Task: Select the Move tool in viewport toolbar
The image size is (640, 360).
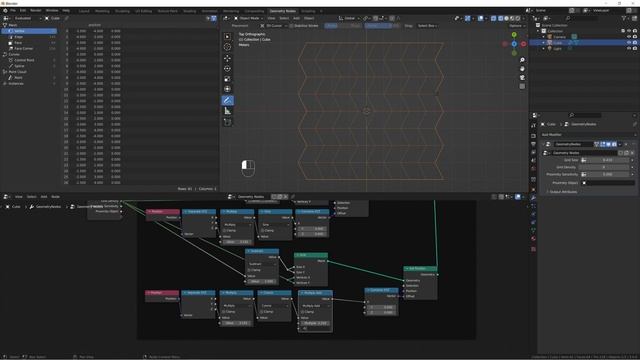Action: pos(228,58)
